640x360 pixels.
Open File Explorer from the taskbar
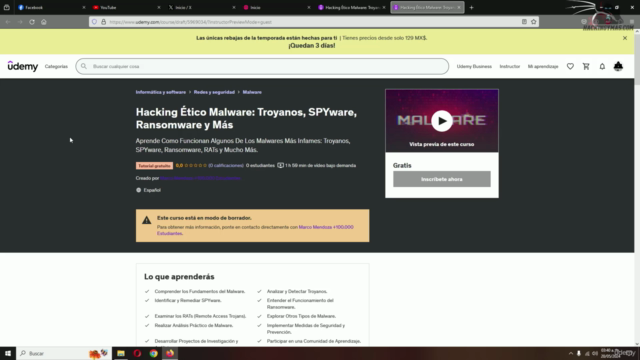coord(121,353)
